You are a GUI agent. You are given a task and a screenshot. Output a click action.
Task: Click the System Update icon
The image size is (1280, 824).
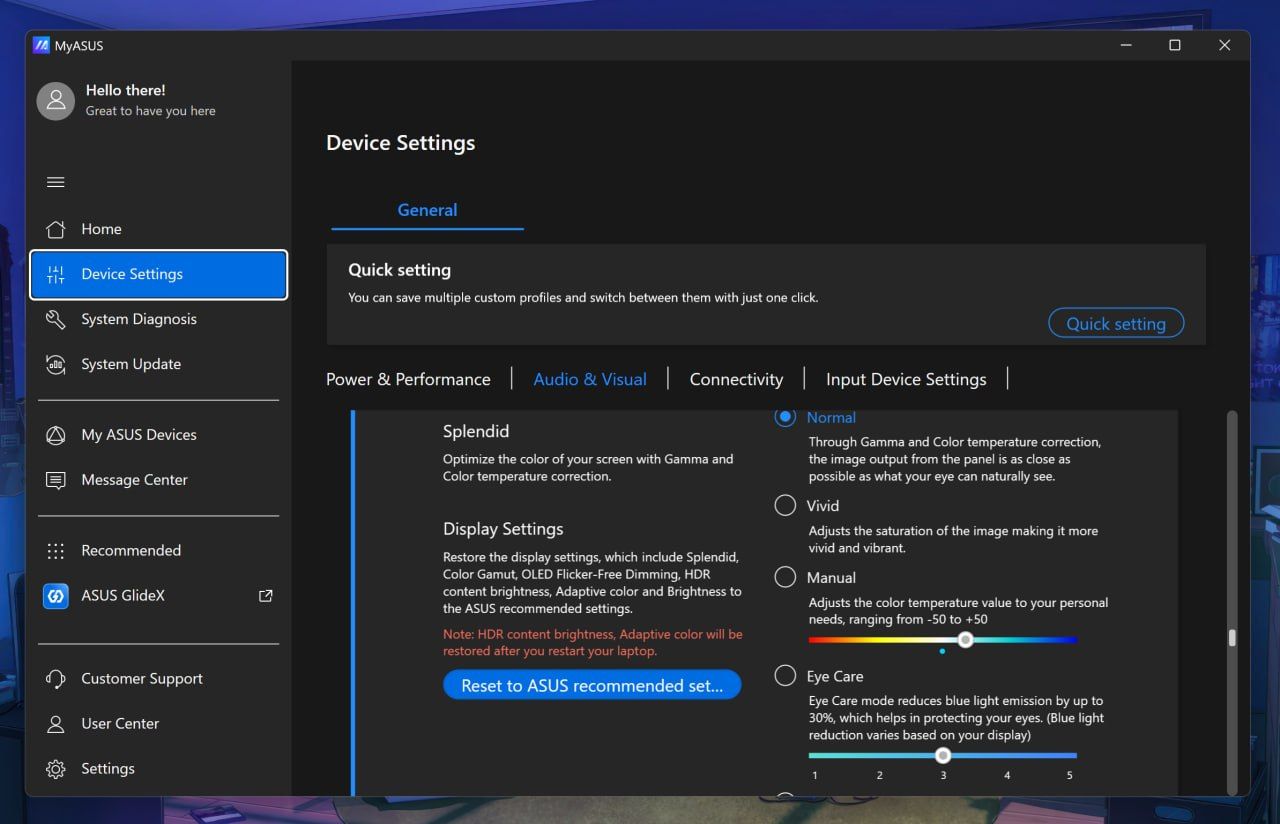pos(56,364)
